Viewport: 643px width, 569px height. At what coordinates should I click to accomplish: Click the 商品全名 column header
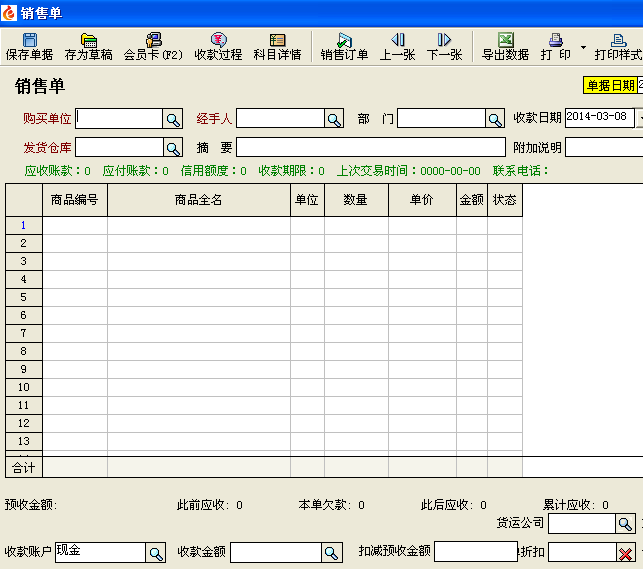(198, 200)
